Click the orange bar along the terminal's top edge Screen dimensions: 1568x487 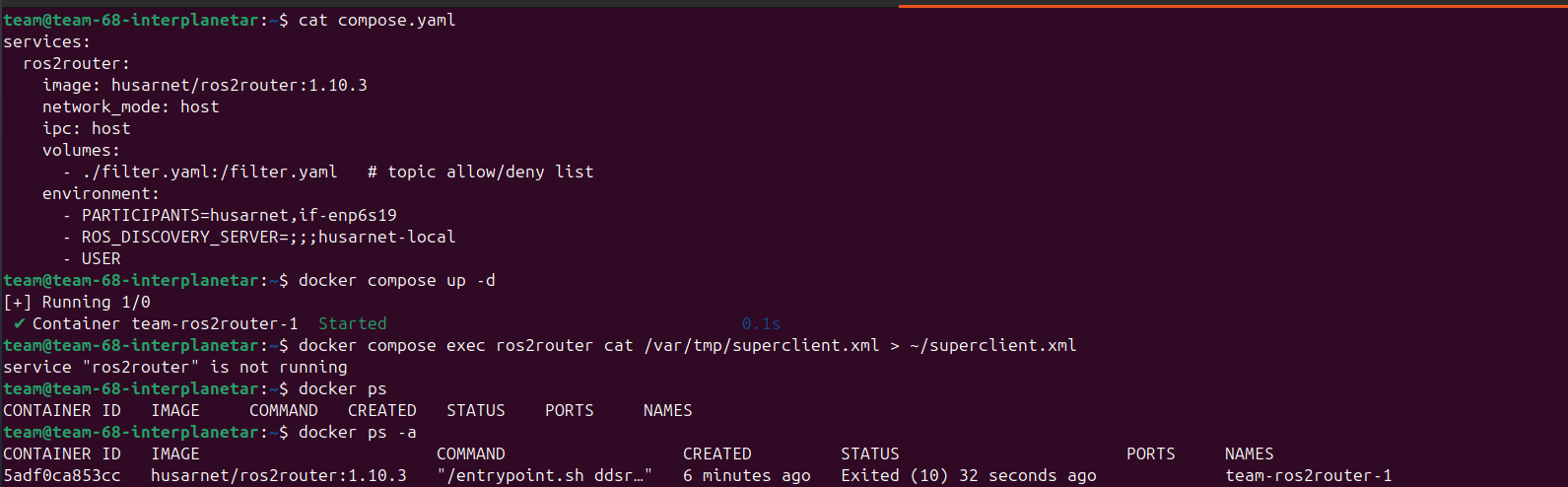tap(1233, 6)
